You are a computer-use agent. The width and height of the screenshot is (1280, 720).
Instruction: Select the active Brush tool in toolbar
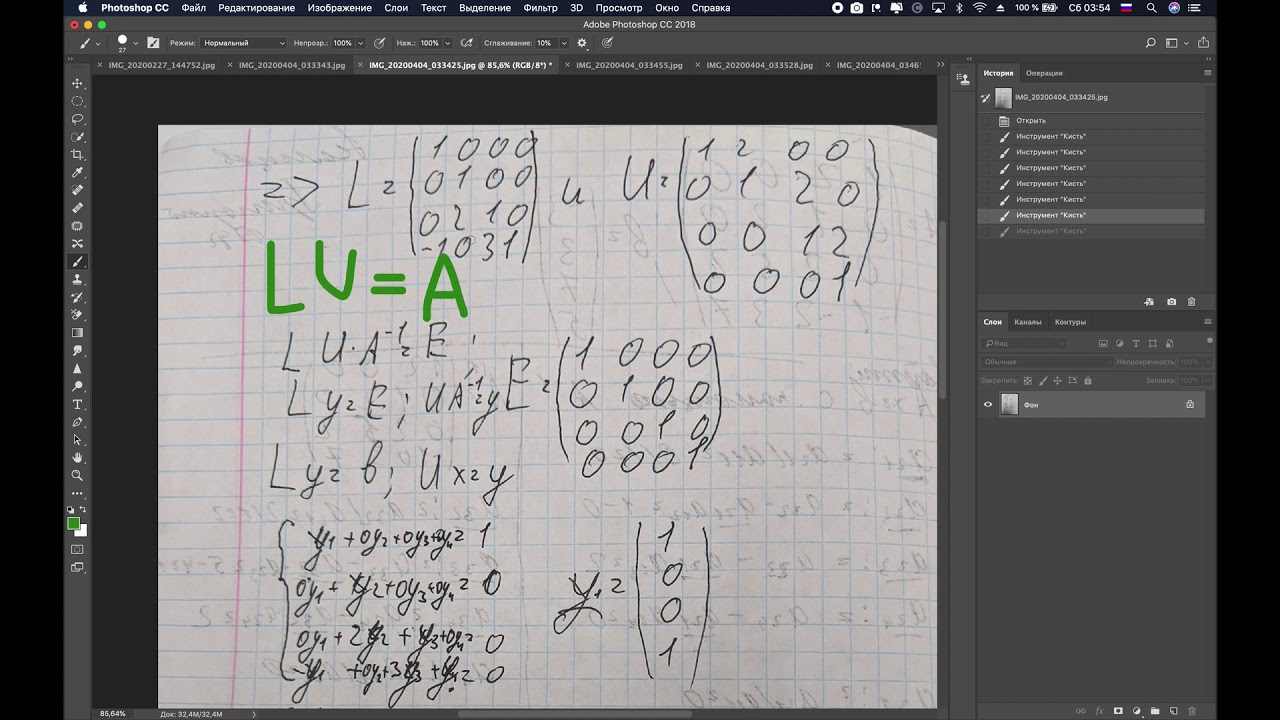(x=77, y=262)
